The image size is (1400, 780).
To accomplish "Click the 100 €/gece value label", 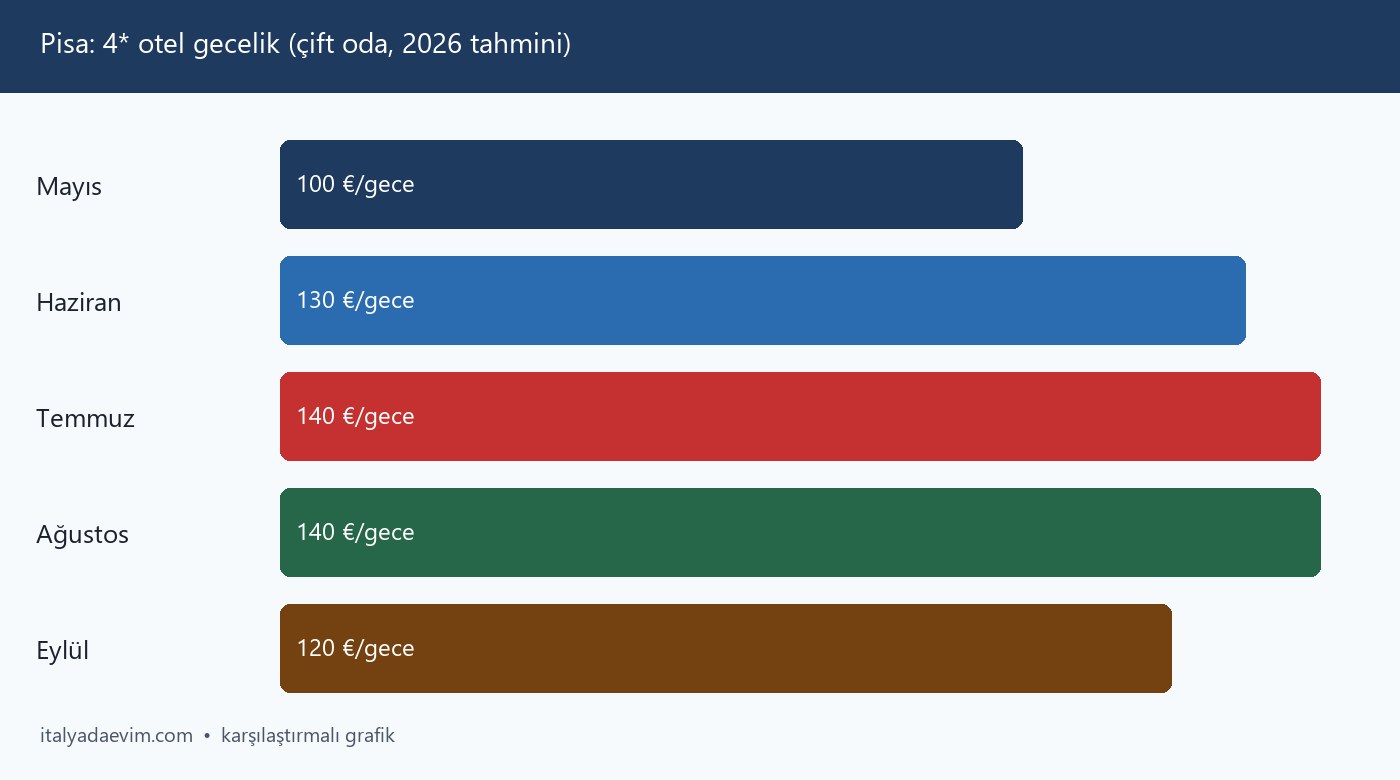I will [x=355, y=185].
